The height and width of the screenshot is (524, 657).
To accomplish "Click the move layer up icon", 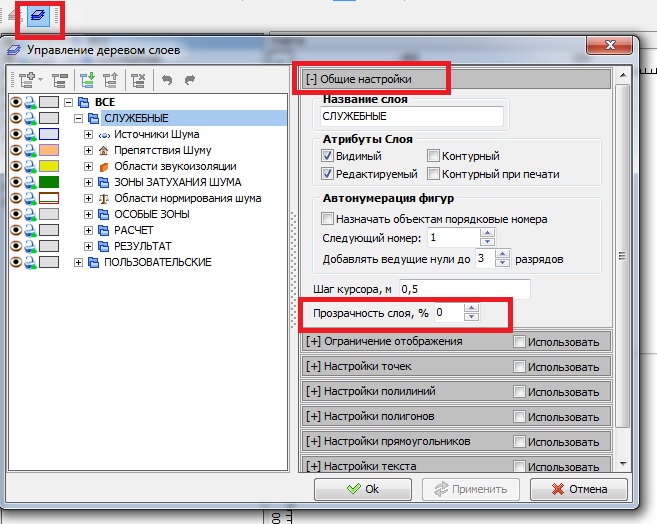I will (109, 81).
